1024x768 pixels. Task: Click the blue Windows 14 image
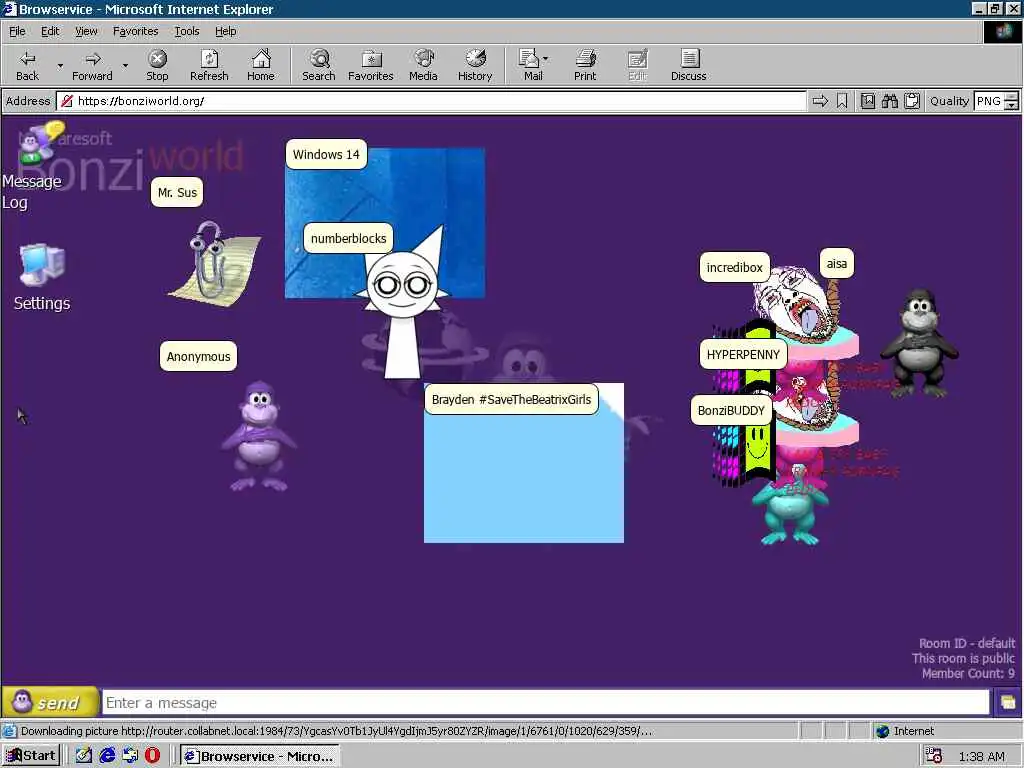pyautogui.click(x=418, y=196)
